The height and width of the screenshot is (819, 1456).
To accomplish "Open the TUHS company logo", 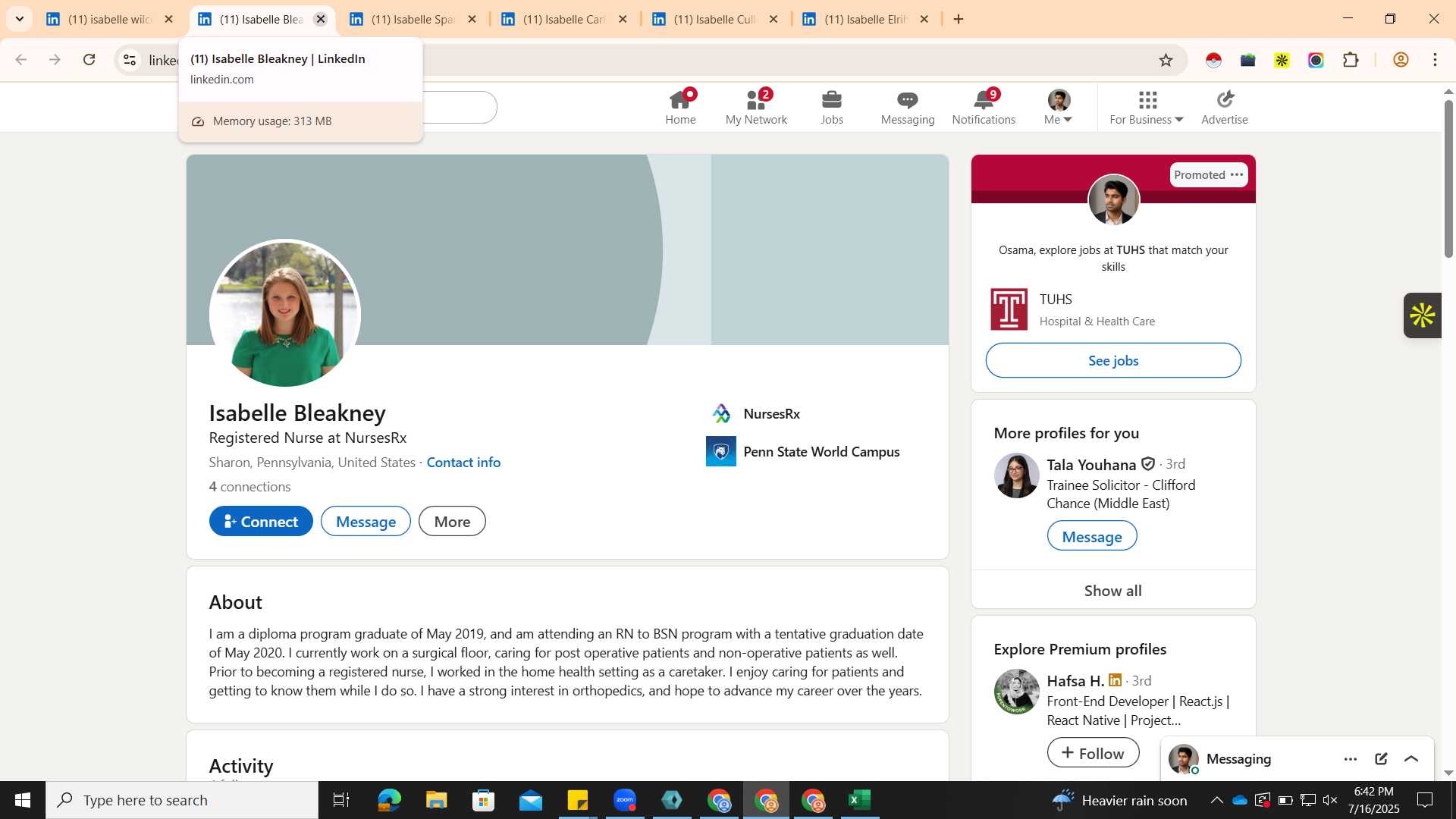I will click(1009, 309).
